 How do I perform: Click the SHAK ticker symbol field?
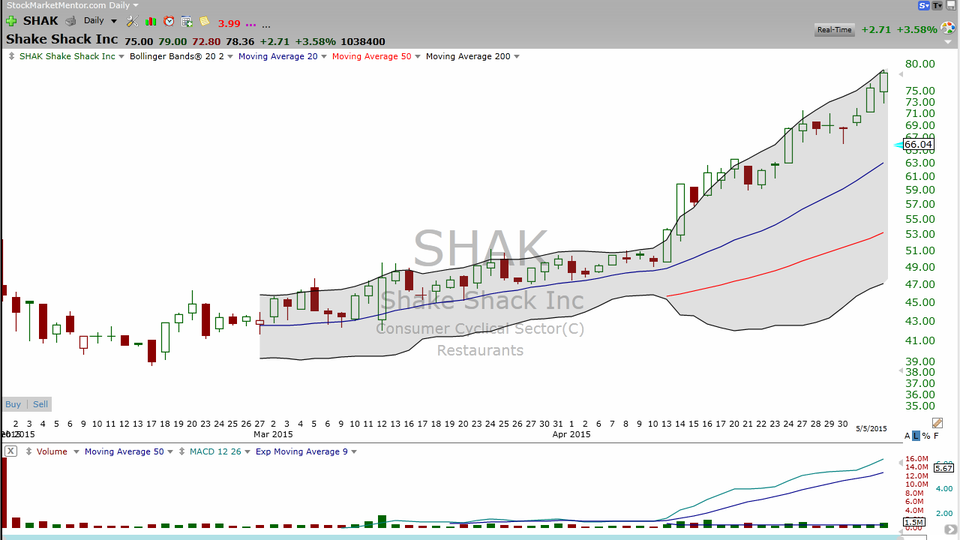pyautogui.click(x=40, y=21)
